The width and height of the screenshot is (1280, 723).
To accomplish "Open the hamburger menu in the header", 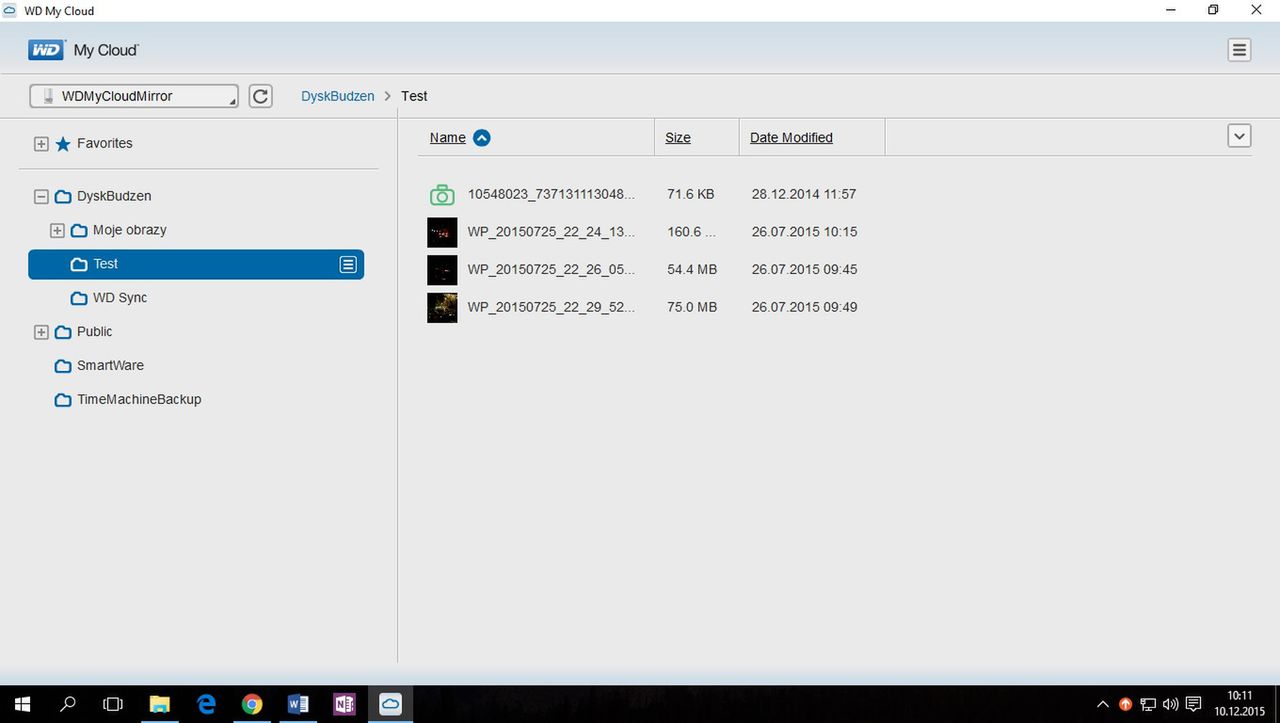I will (1239, 50).
